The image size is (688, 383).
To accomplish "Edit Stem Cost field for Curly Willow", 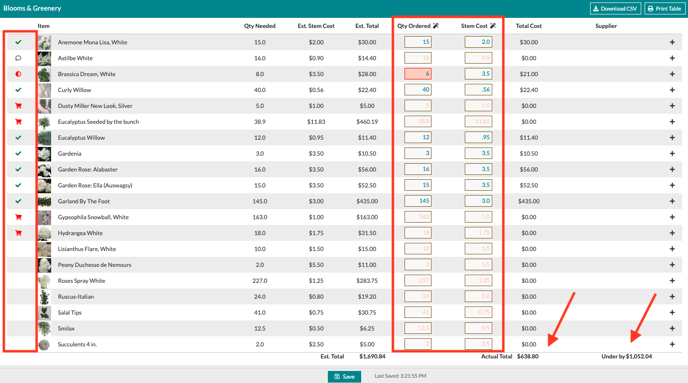I will pos(478,89).
